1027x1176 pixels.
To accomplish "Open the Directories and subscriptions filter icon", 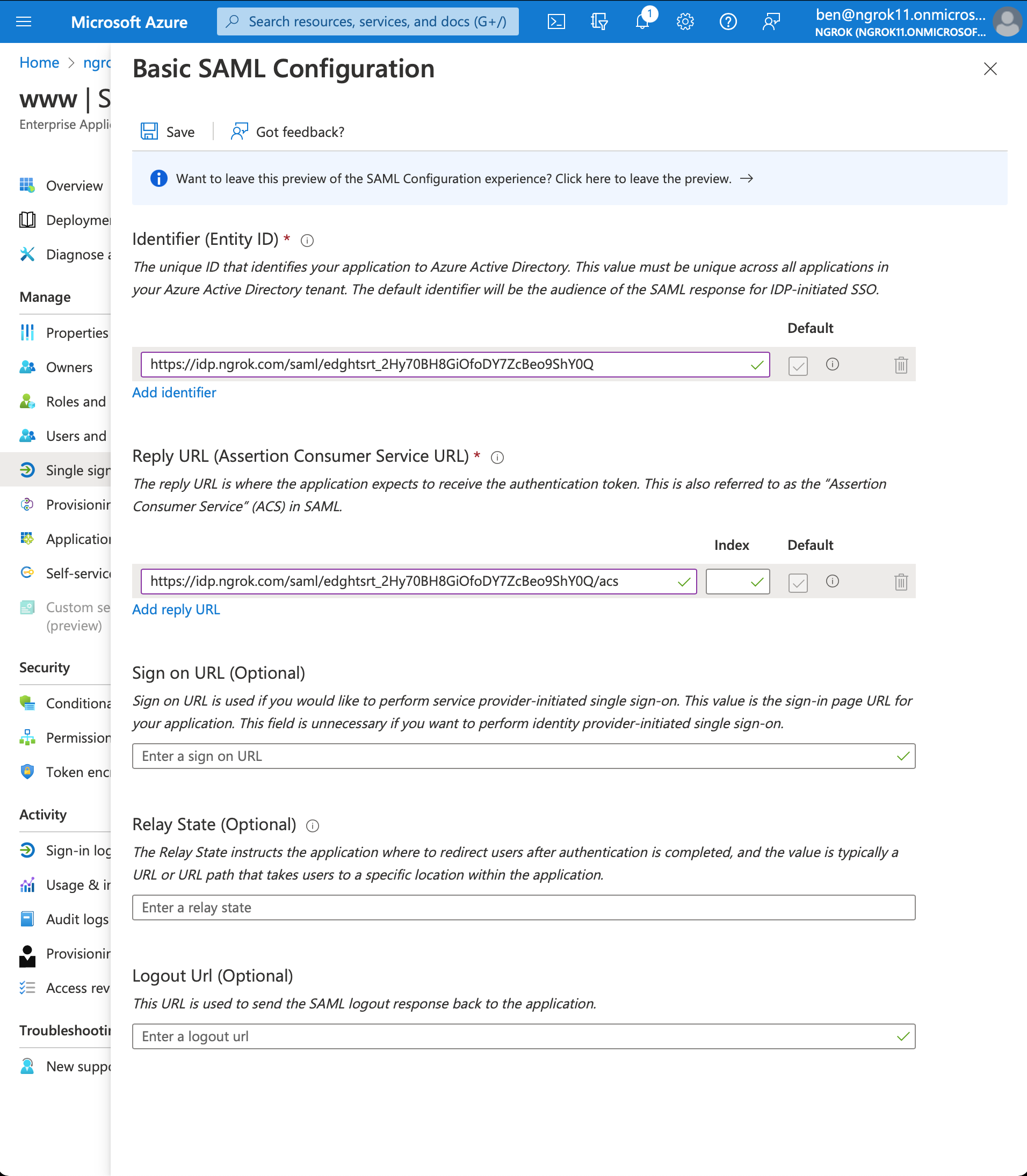I will (x=599, y=22).
